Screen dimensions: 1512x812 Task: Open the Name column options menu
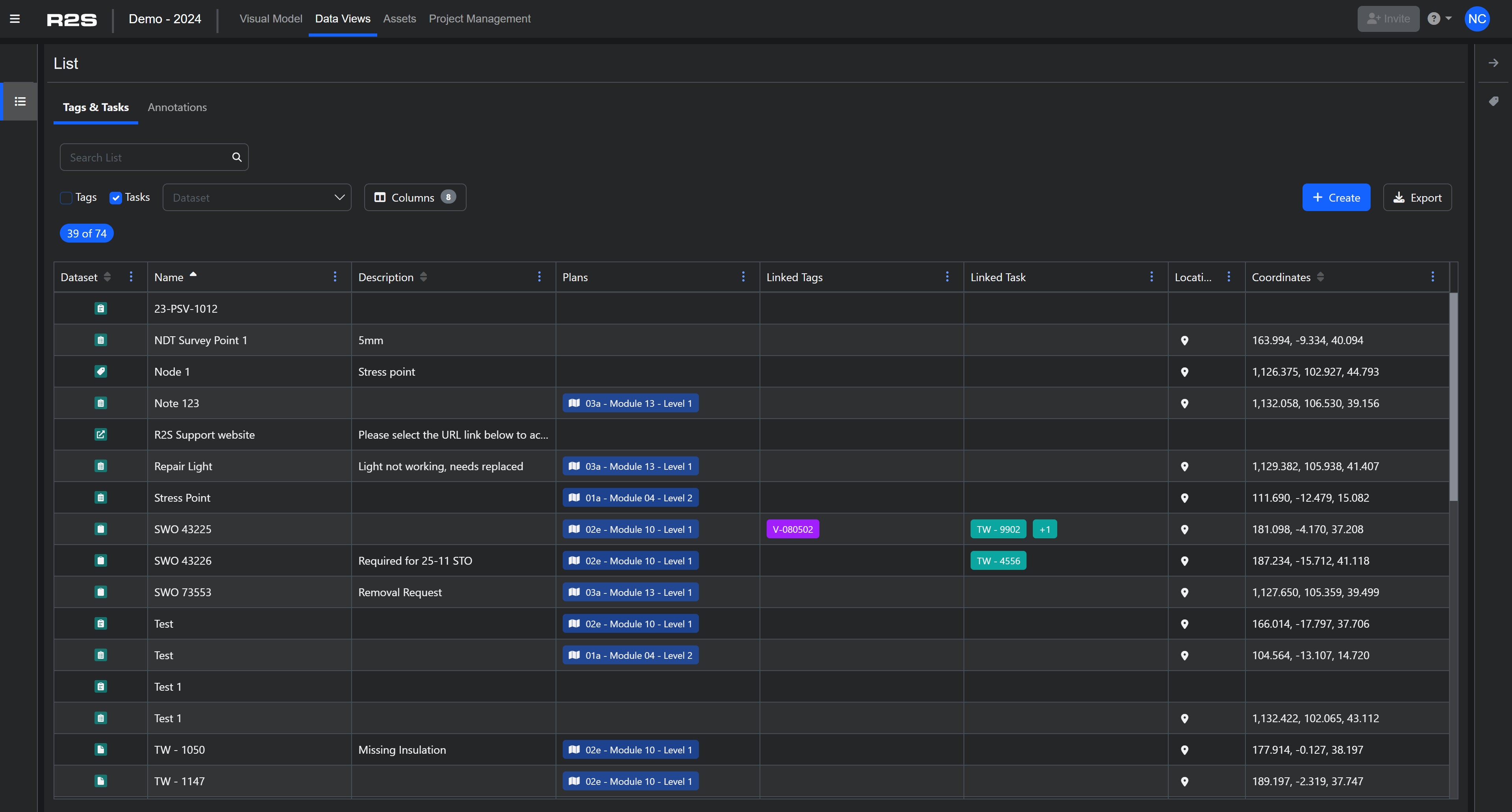[x=335, y=276]
